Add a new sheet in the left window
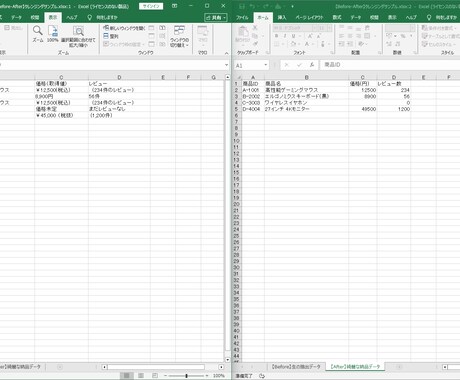 60,367
